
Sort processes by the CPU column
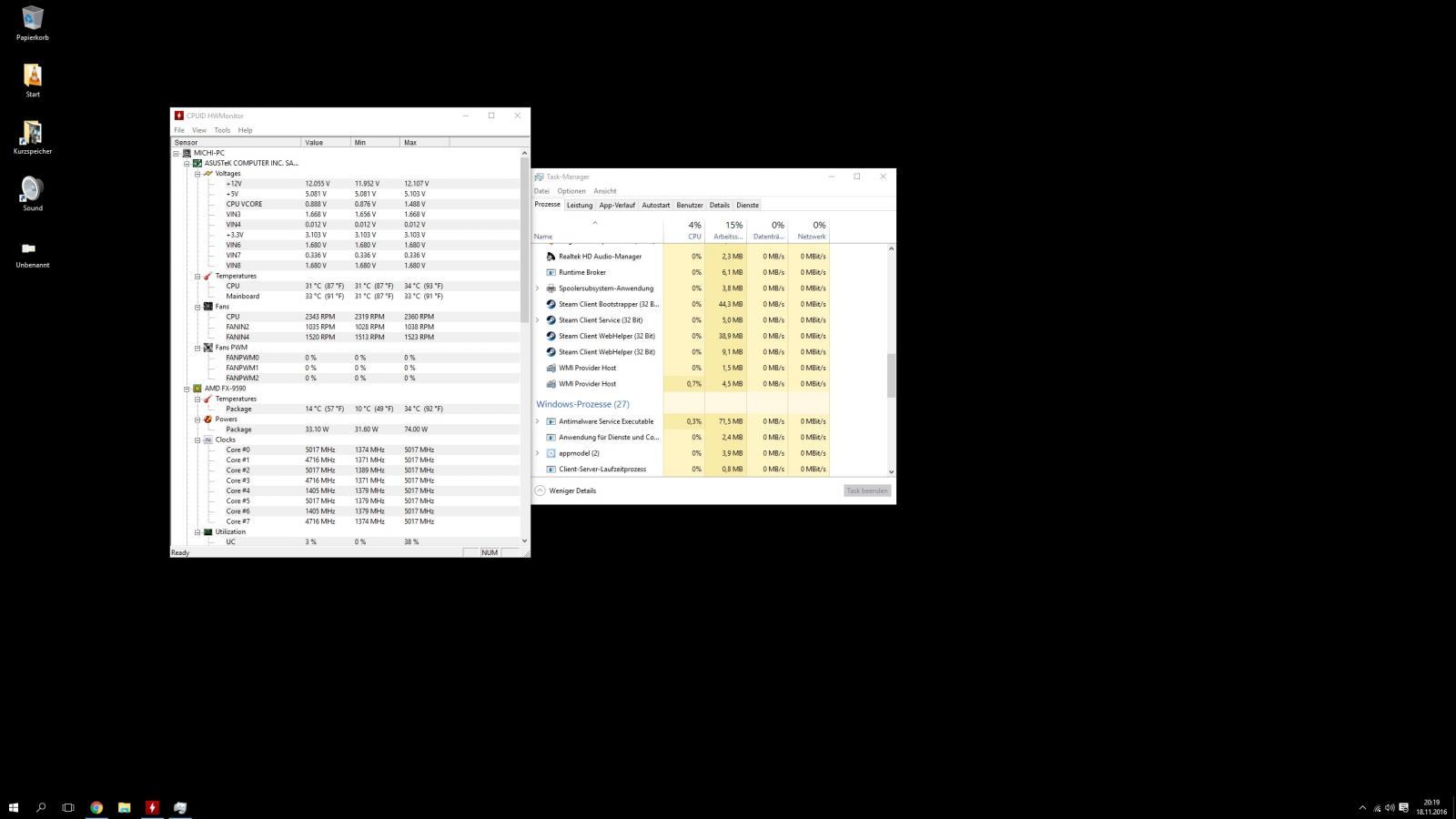click(x=685, y=230)
